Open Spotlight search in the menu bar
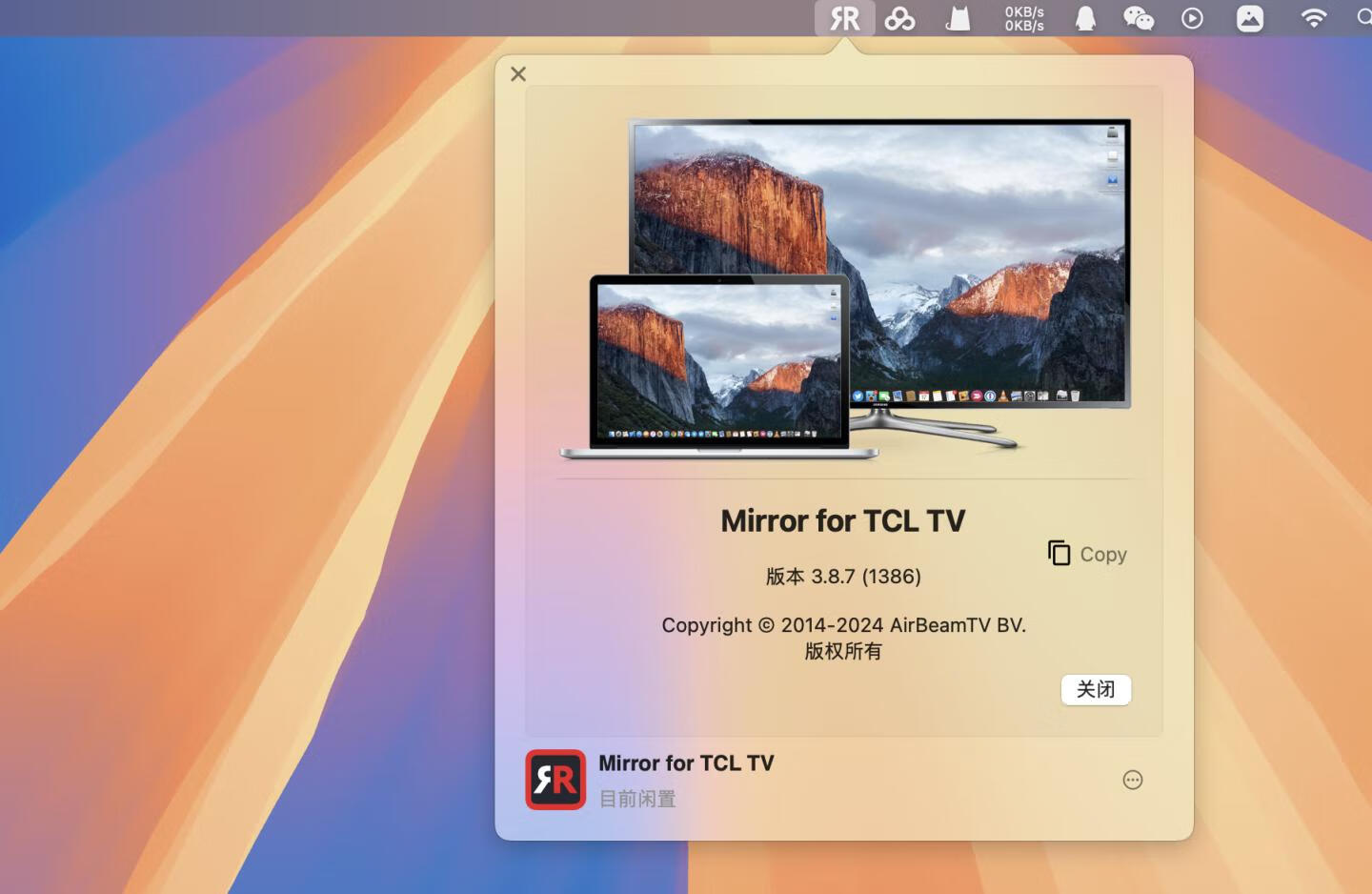The width and height of the screenshot is (1372, 894). point(1364,18)
